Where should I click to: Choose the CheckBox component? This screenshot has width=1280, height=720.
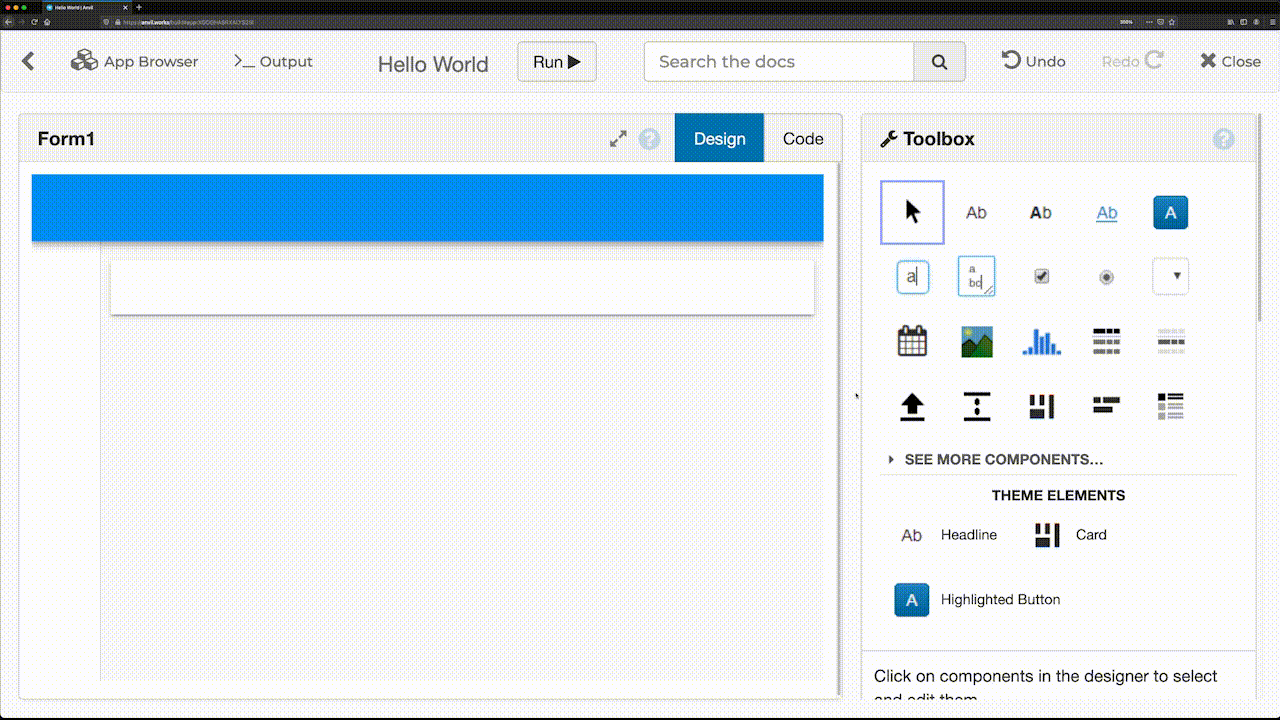point(1041,277)
